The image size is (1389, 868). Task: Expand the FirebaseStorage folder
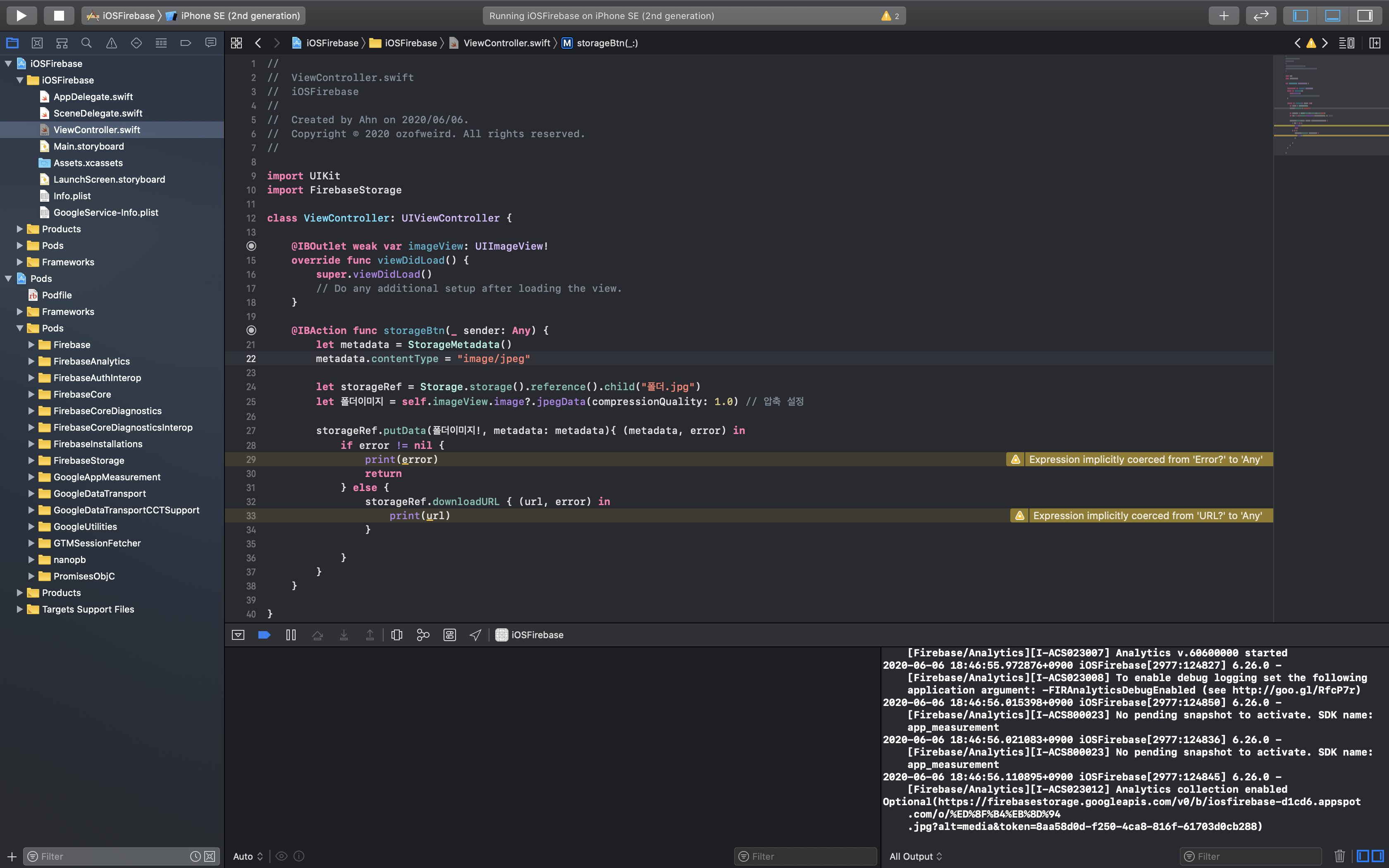(x=31, y=460)
